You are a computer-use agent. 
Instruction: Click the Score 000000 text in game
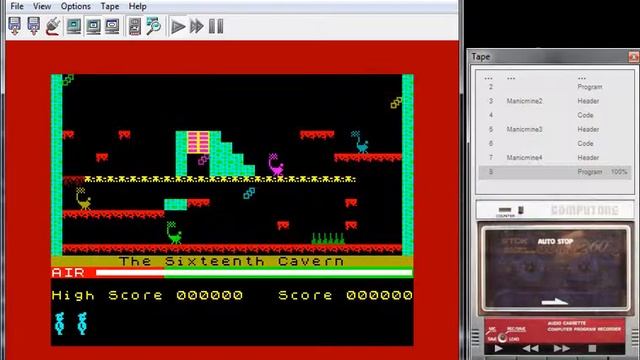point(345,295)
